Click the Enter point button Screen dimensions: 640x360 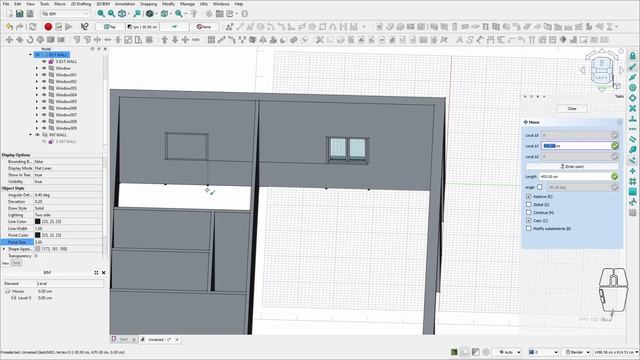(571, 167)
